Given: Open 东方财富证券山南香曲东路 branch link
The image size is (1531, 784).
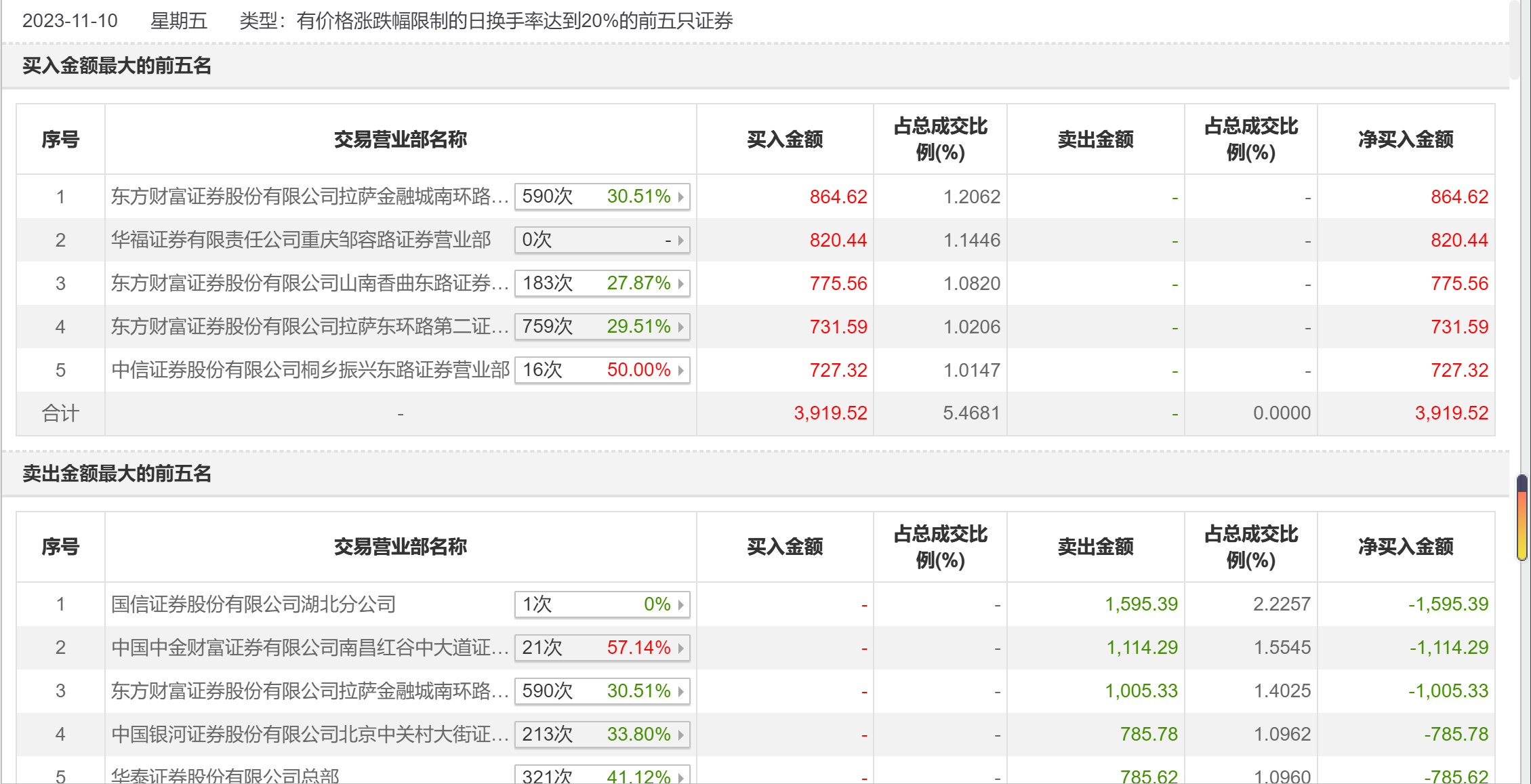Looking at the screenshot, I should [309, 283].
